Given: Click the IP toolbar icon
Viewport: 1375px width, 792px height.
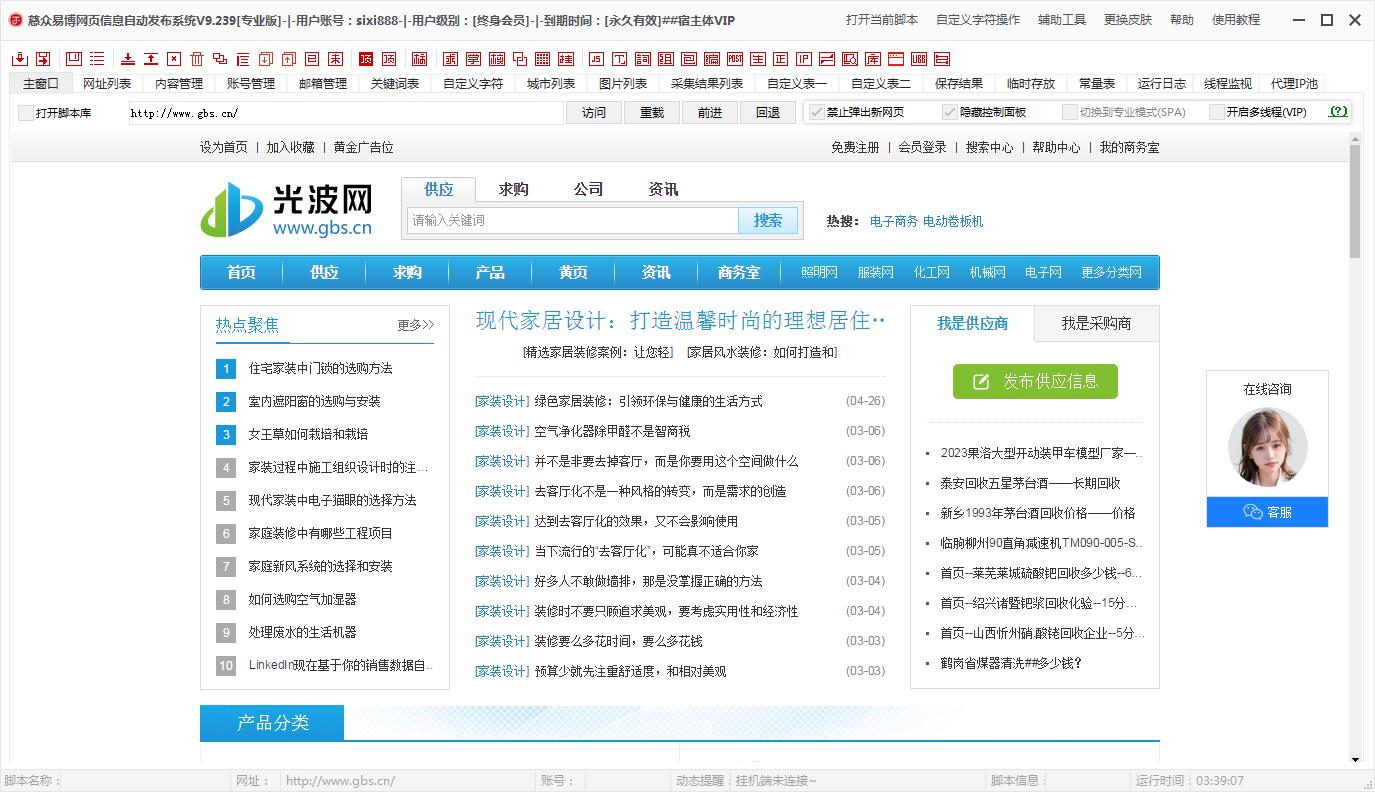Looking at the screenshot, I should 804,59.
